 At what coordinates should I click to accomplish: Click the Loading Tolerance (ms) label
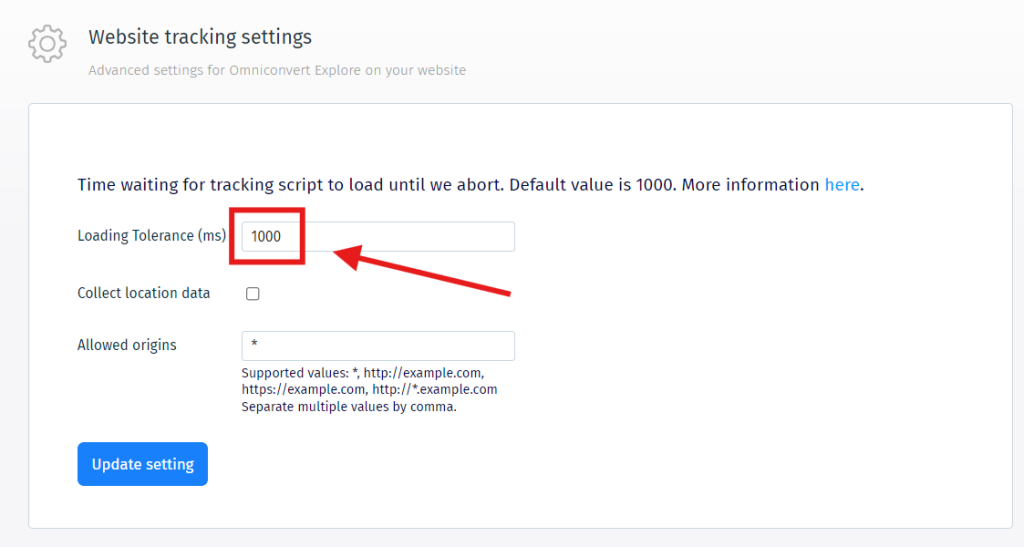point(151,236)
